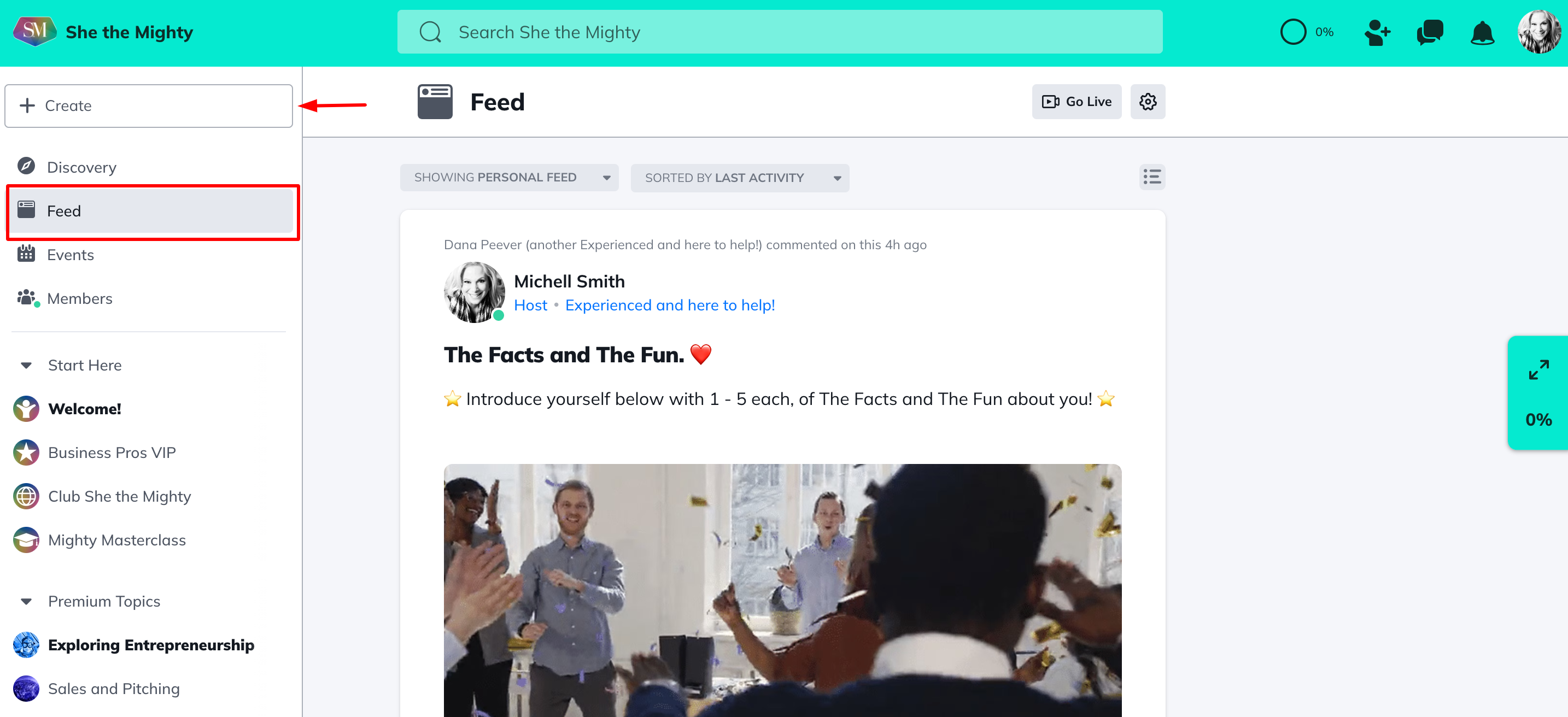Click the magnifier search icon
1568x717 pixels.
[430, 32]
